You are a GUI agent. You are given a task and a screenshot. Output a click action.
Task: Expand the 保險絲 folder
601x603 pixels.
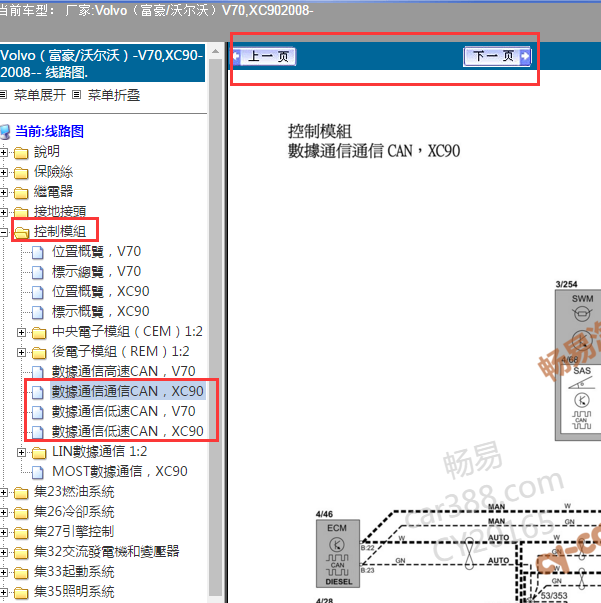(x=4, y=172)
